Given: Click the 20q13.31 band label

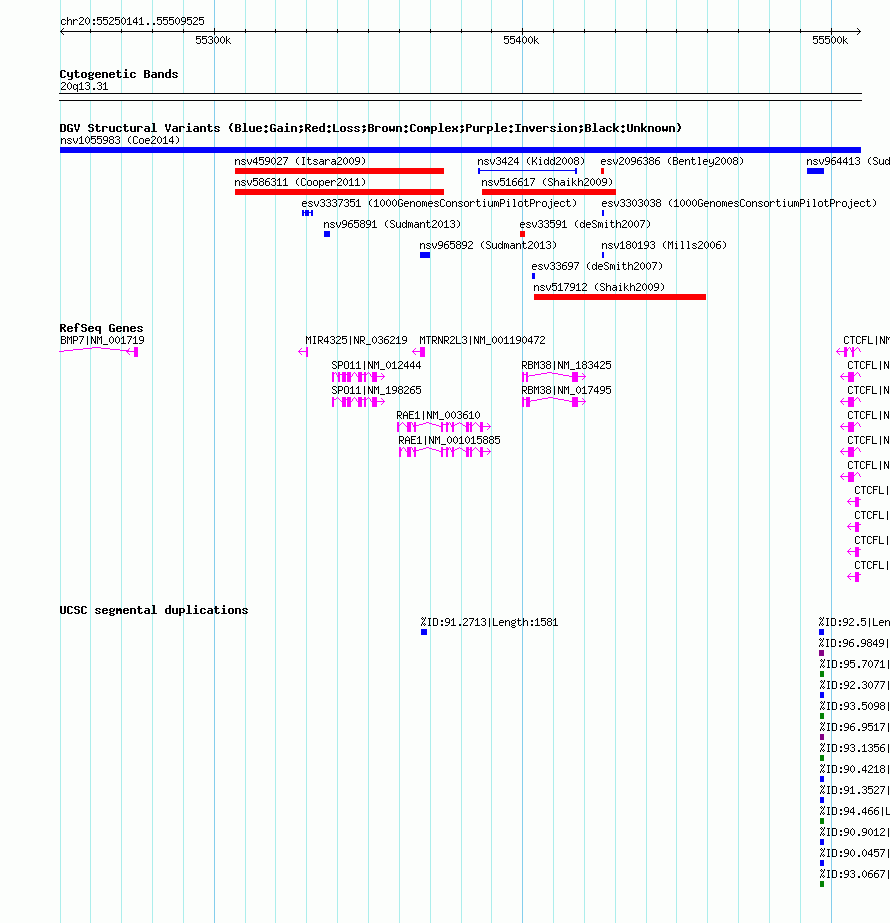Looking at the screenshot, I should [84, 87].
